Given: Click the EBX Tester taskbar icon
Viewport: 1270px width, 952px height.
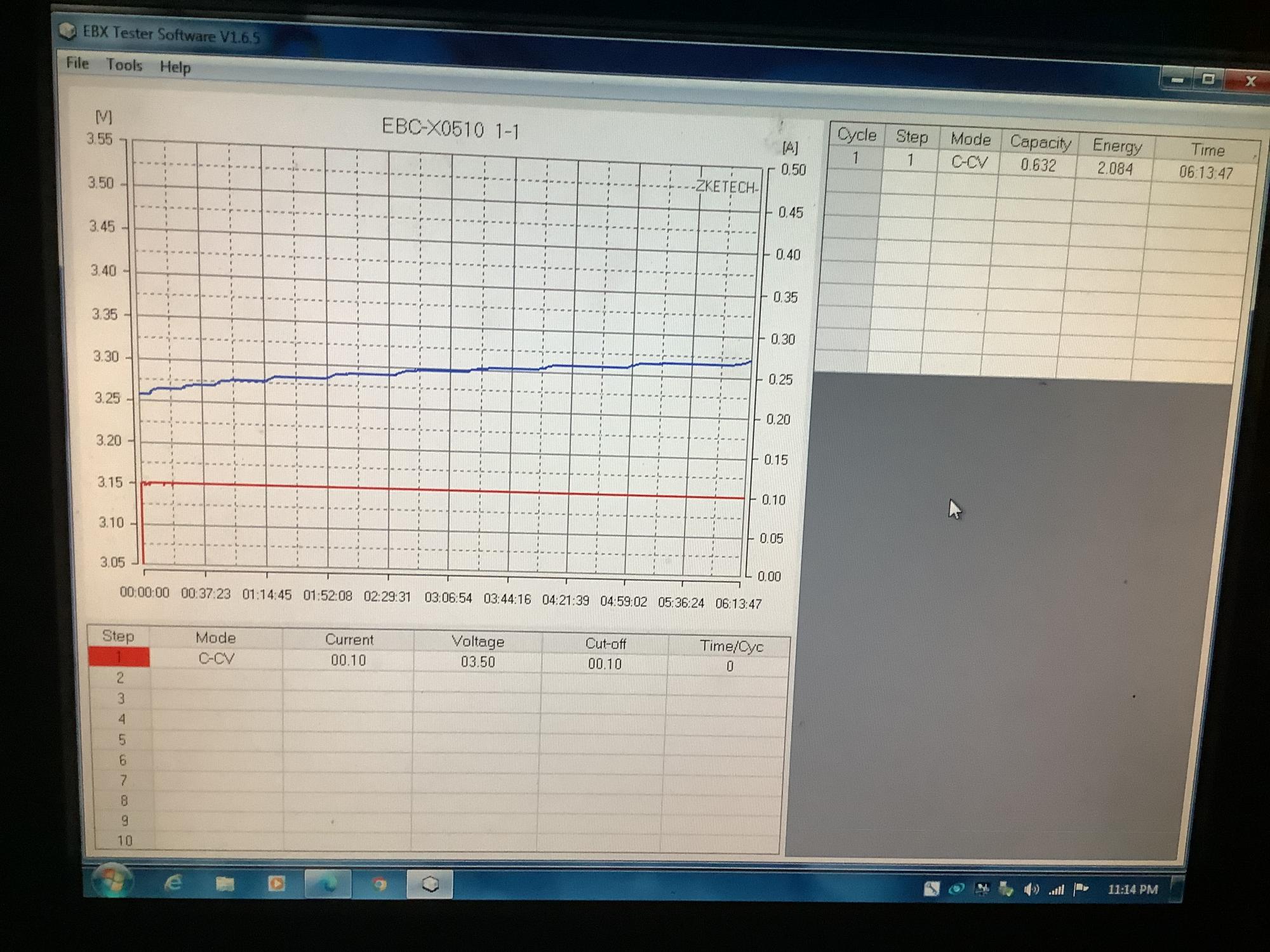Looking at the screenshot, I should (430, 885).
